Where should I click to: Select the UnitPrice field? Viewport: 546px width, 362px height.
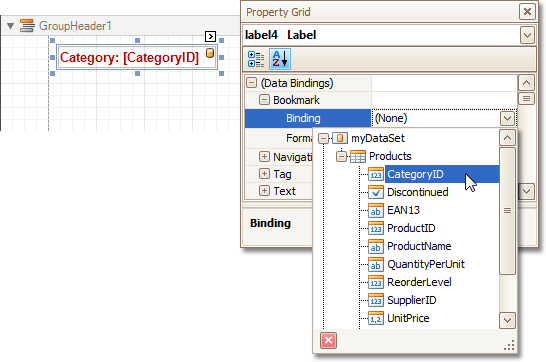pos(408,318)
